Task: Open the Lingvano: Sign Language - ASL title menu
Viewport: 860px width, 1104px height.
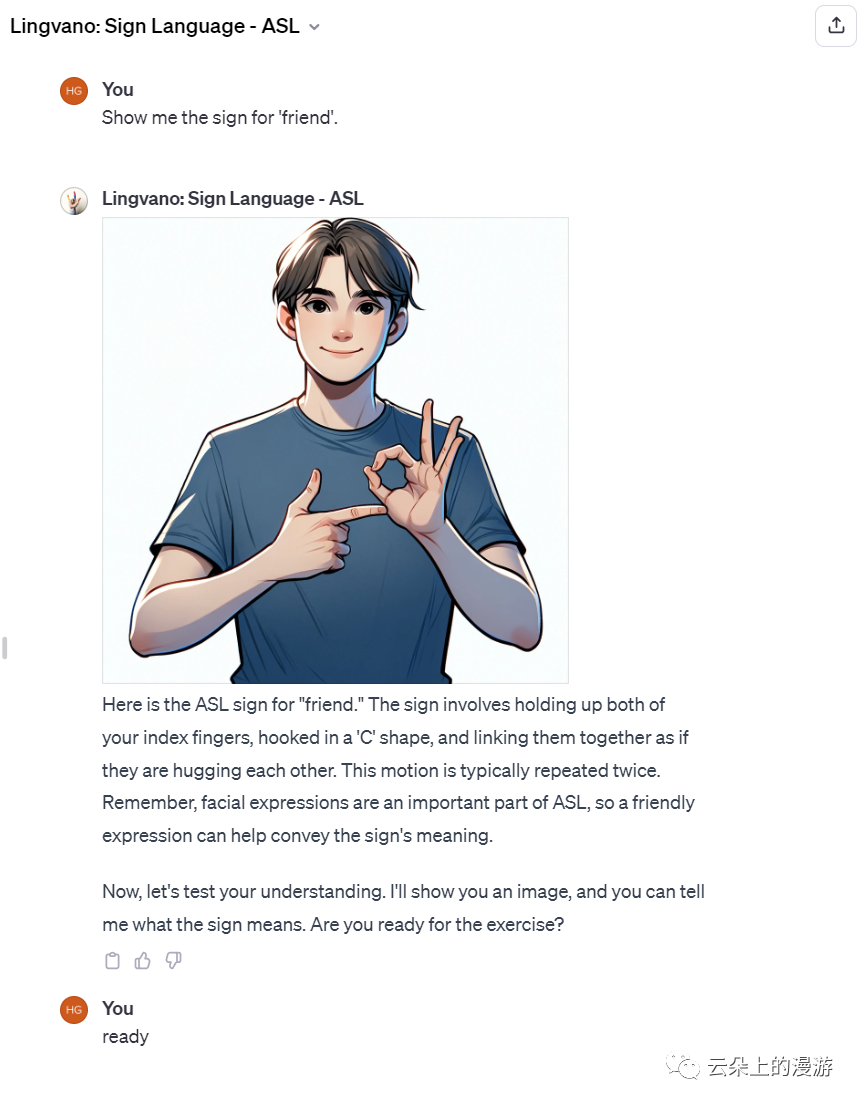Action: (x=164, y=26)
